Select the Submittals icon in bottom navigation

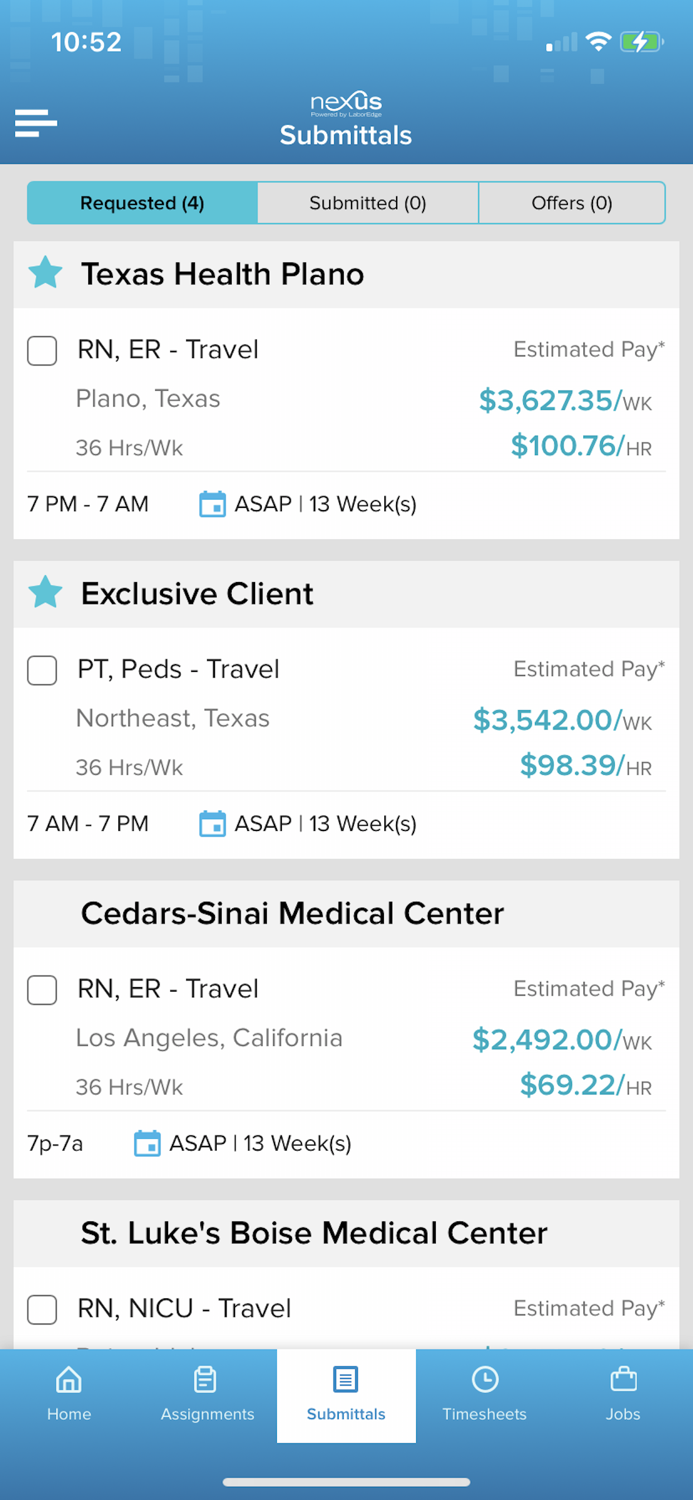[346, 1393]
